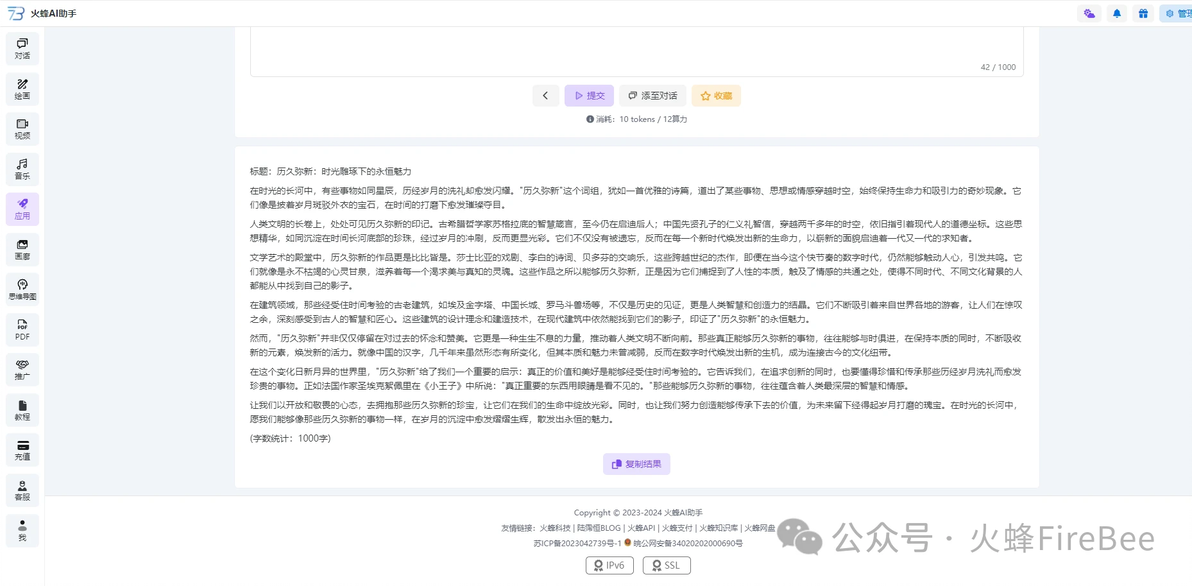Submit the prompt with 提交 button
Viewport: 1192px width, 586px height.
click(589, 96)
